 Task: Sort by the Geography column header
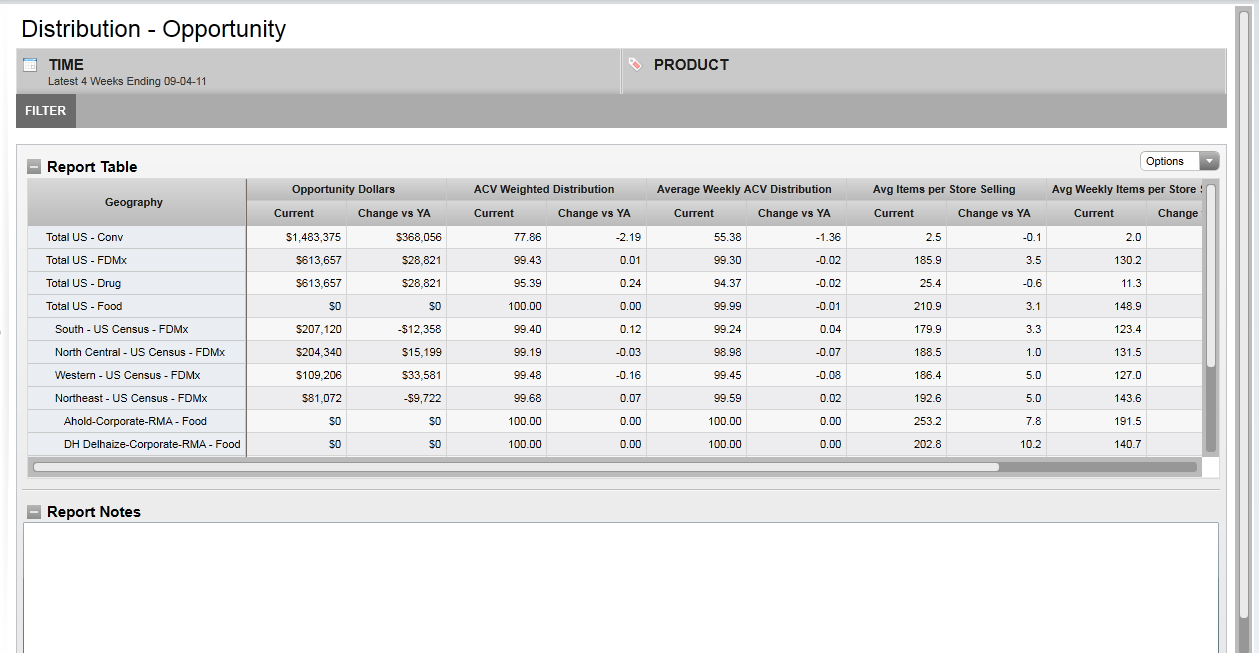click(134, 202)
